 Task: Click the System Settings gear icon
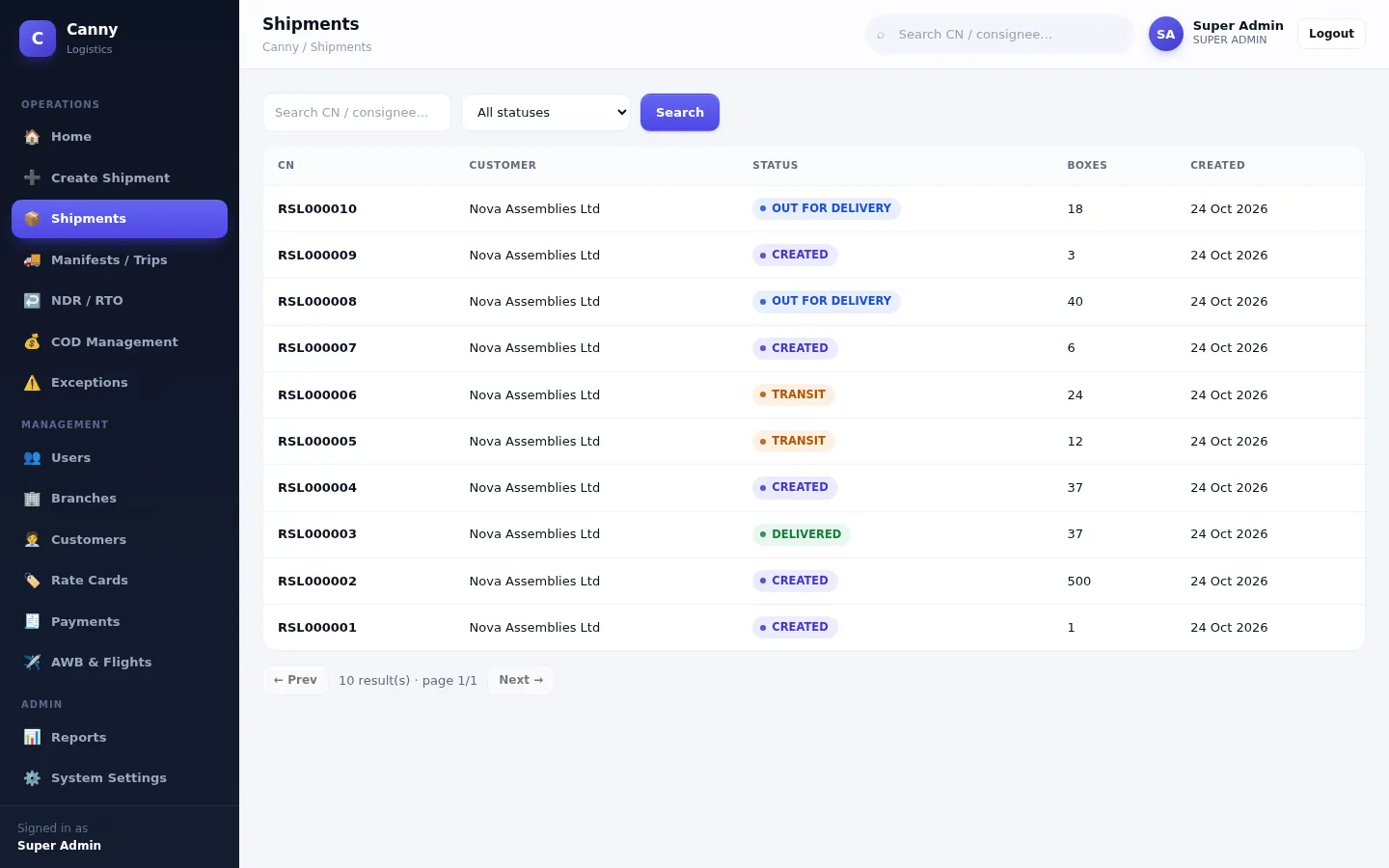[32, 778]
